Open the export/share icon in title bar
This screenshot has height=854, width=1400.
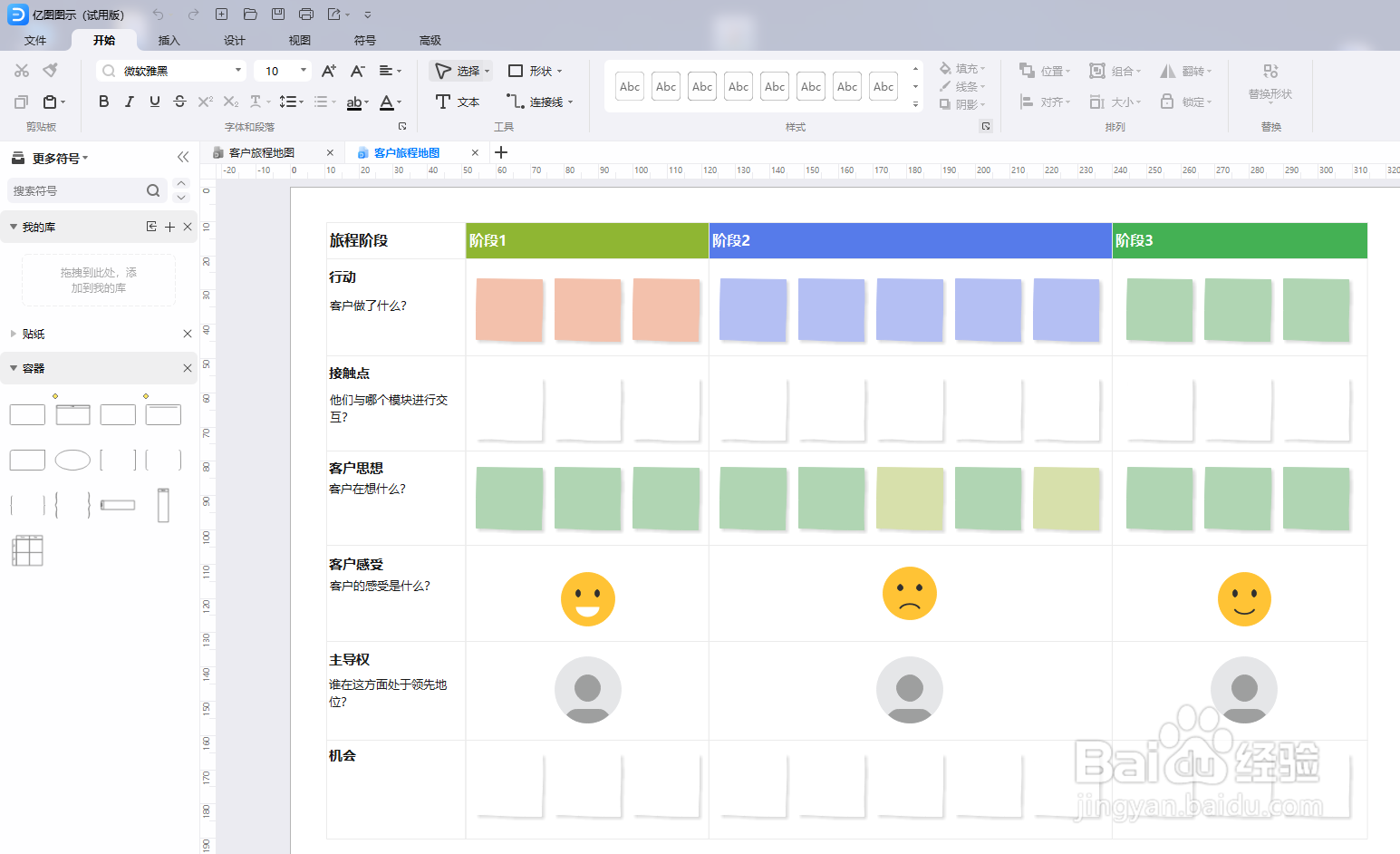pos(334,15)
